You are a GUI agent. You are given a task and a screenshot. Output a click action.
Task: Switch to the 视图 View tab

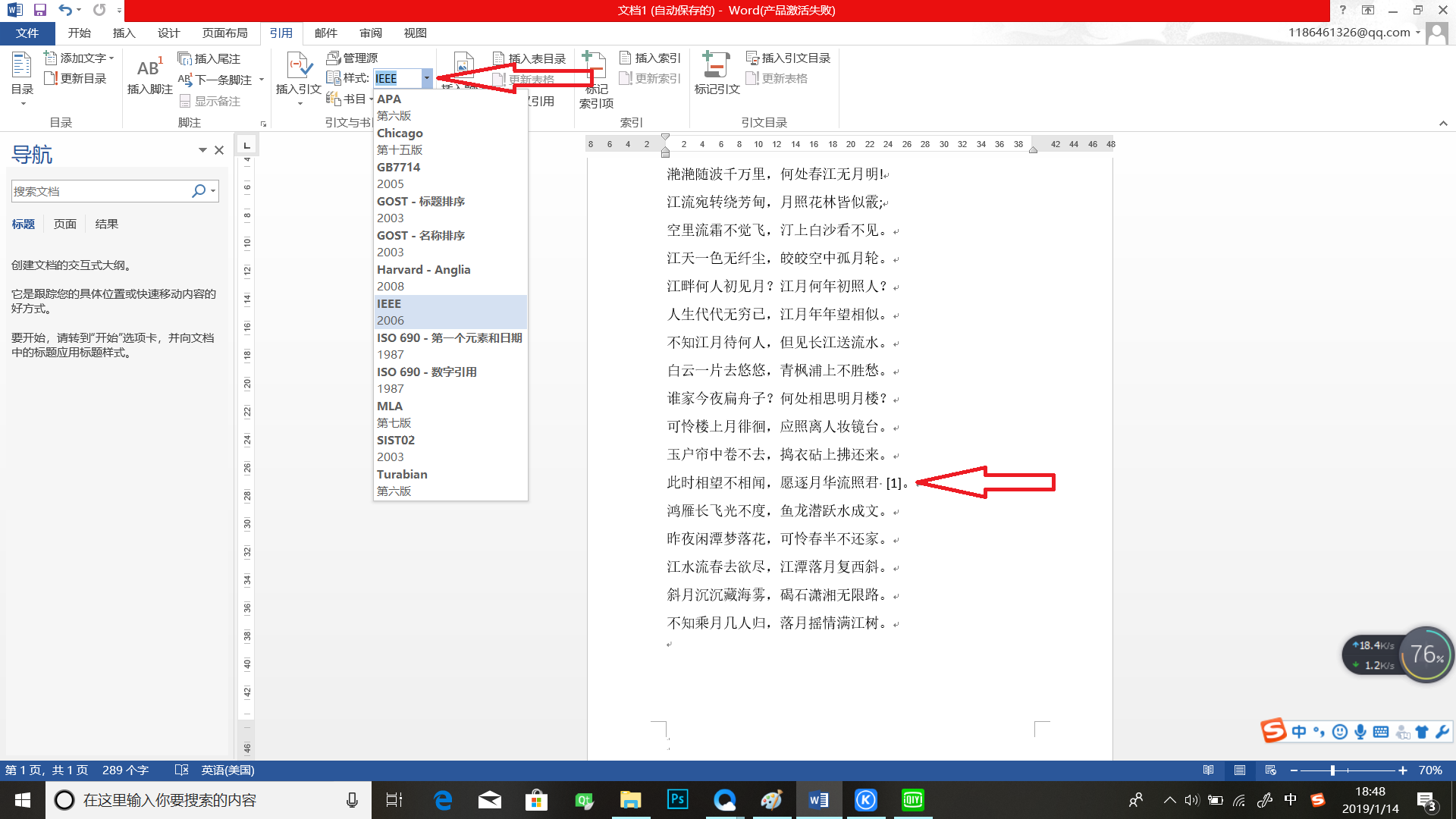(416, 33)
